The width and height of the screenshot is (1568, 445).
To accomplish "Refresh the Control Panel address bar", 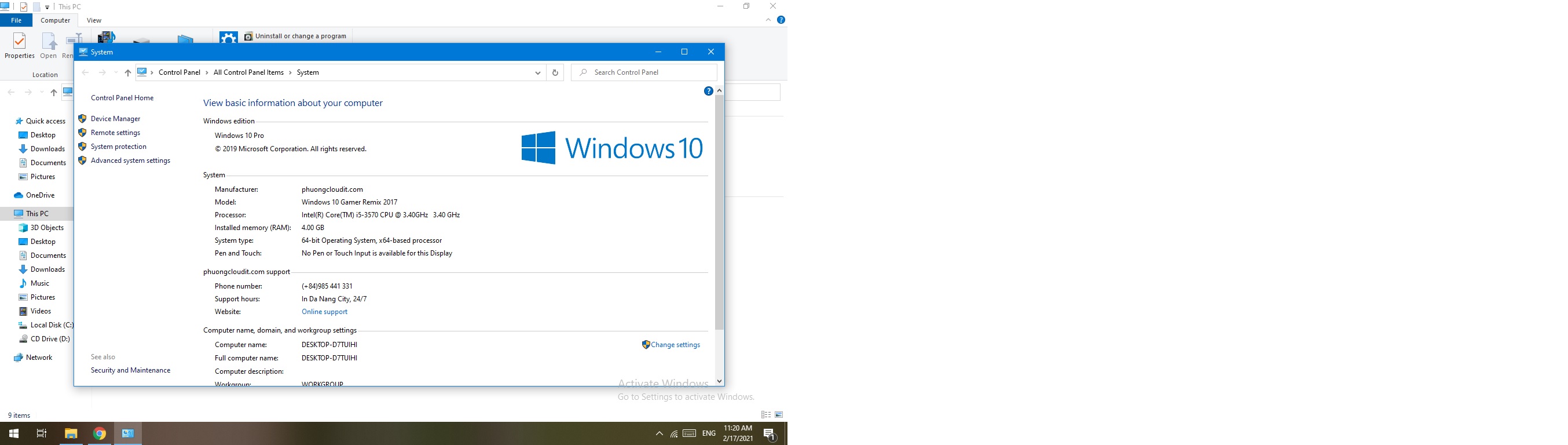I will pyautogui.click(x=555, y=72).
